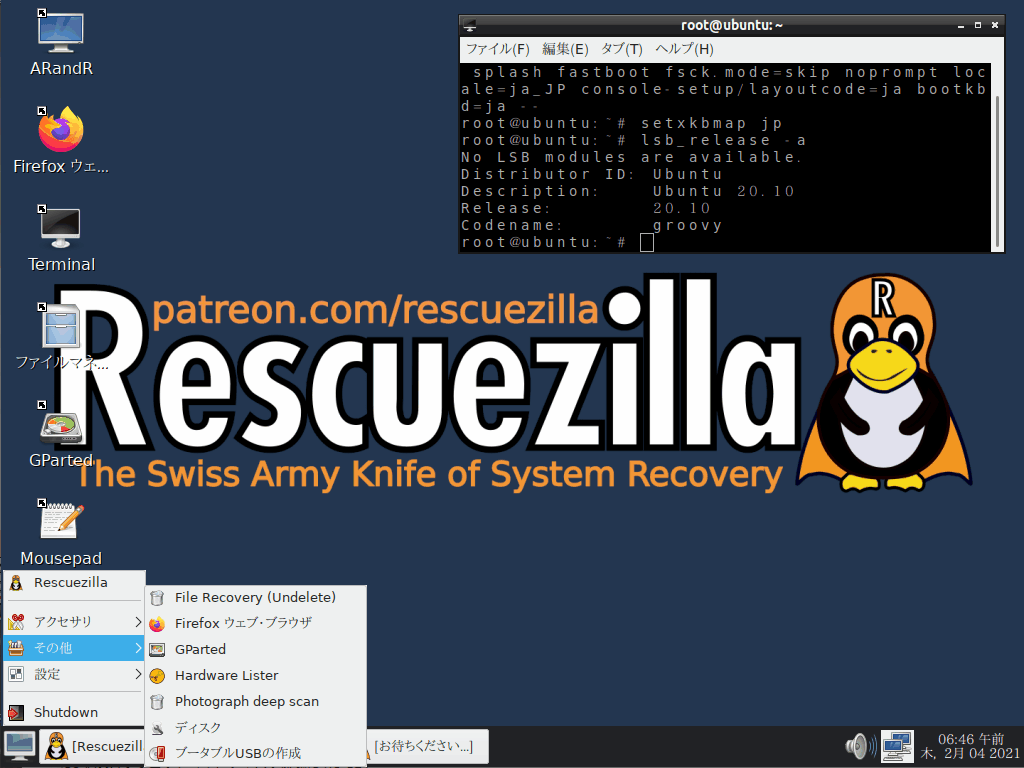Expand the 設定 submenu
The image size is (1024, 768).
pos(74,674)
